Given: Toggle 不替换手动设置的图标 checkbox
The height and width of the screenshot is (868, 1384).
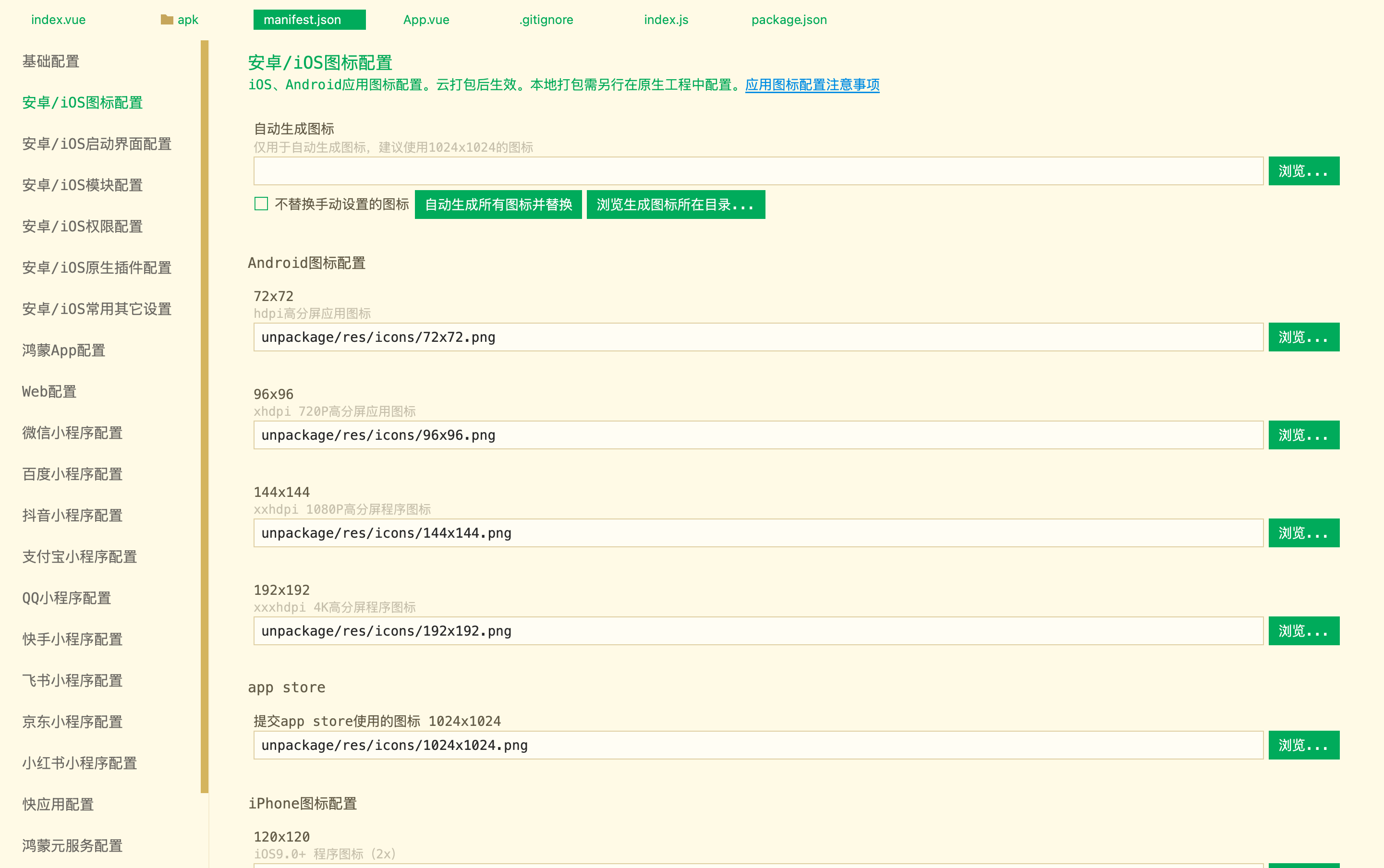Looking at the screenshot, I should click(x=261, y=204).
